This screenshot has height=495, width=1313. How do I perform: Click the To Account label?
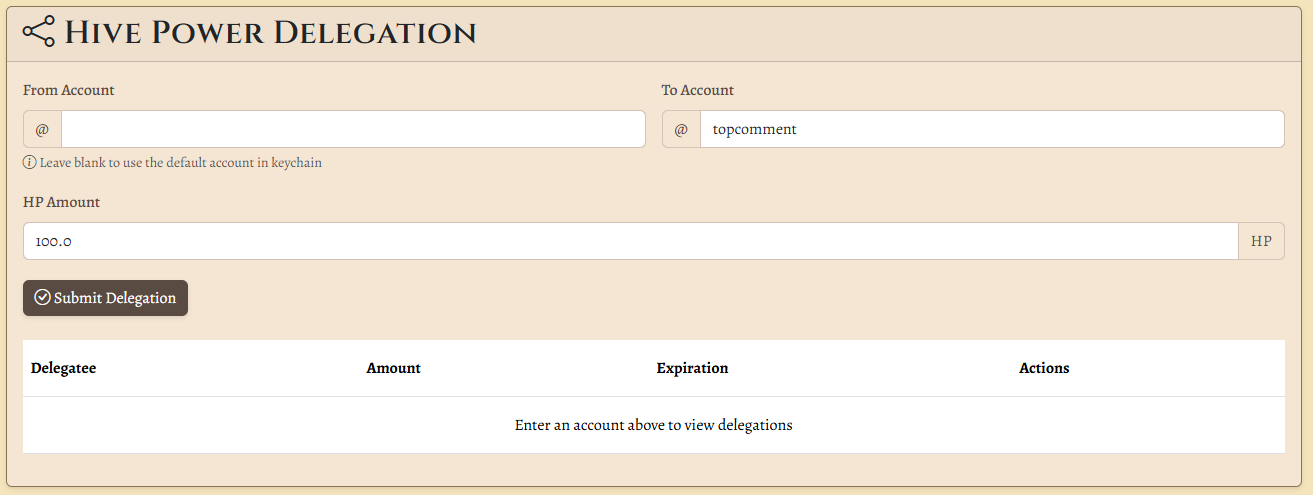point(698,90)
